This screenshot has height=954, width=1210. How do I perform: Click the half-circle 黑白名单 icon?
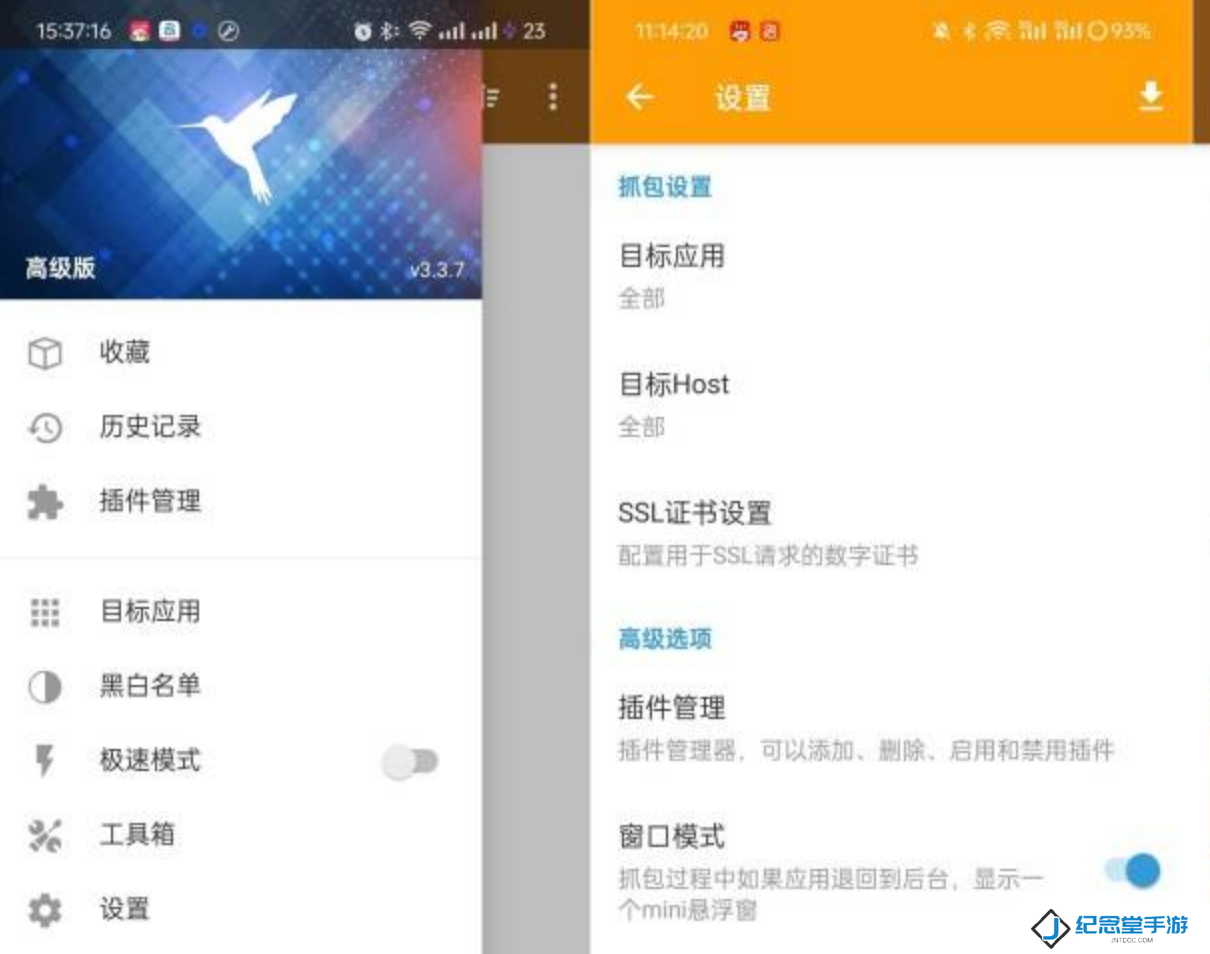point(44,687)
